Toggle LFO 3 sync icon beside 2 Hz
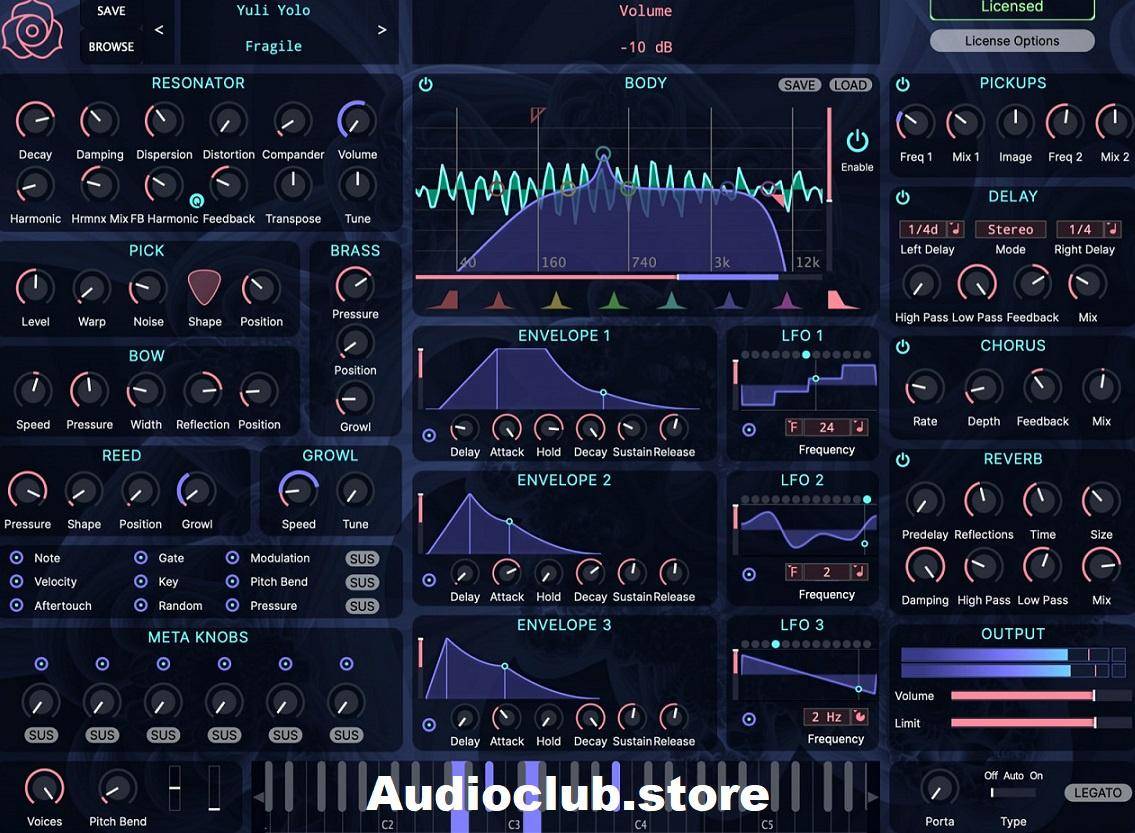The width and height of the screenshot is (1135, 833). [860, 716]
